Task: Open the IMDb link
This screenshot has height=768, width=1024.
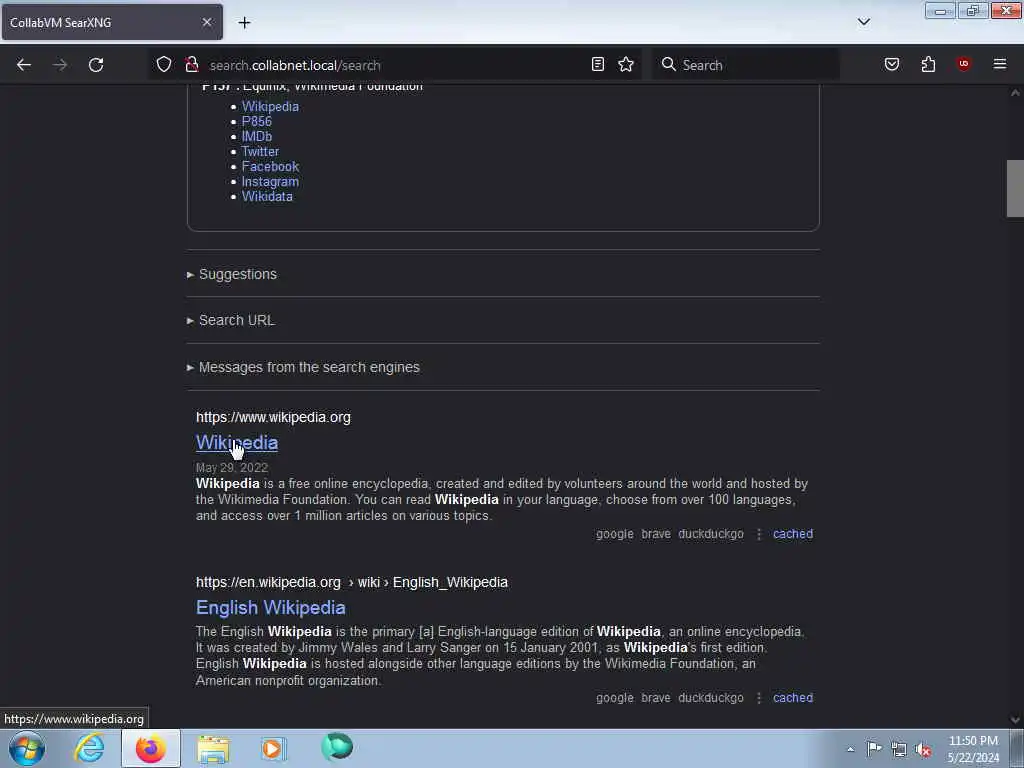Action: click(257, 136)
